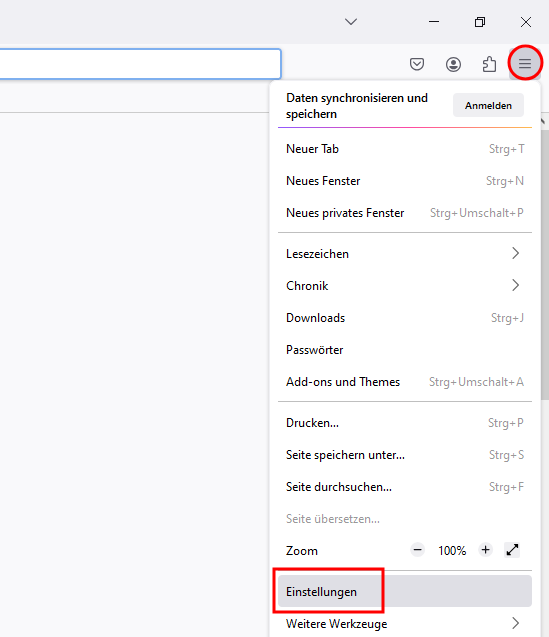Reset zoom by clicking 100%

[452, 550]
